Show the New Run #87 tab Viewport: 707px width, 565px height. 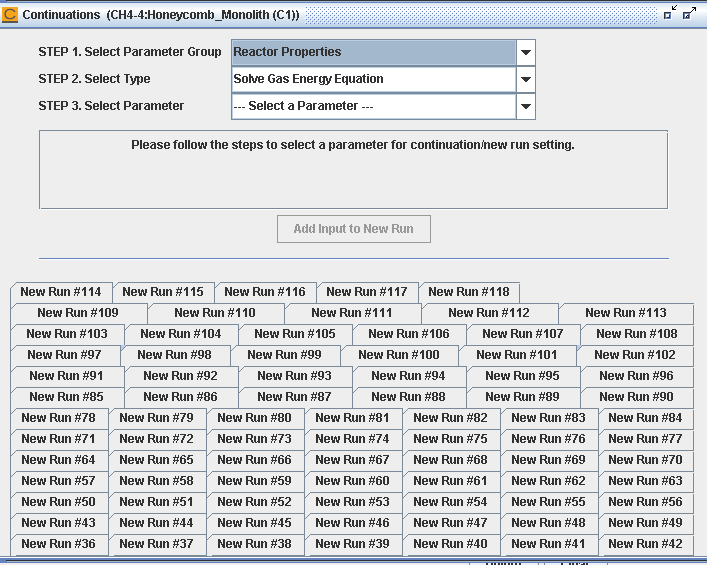click(x=294, y=397)
